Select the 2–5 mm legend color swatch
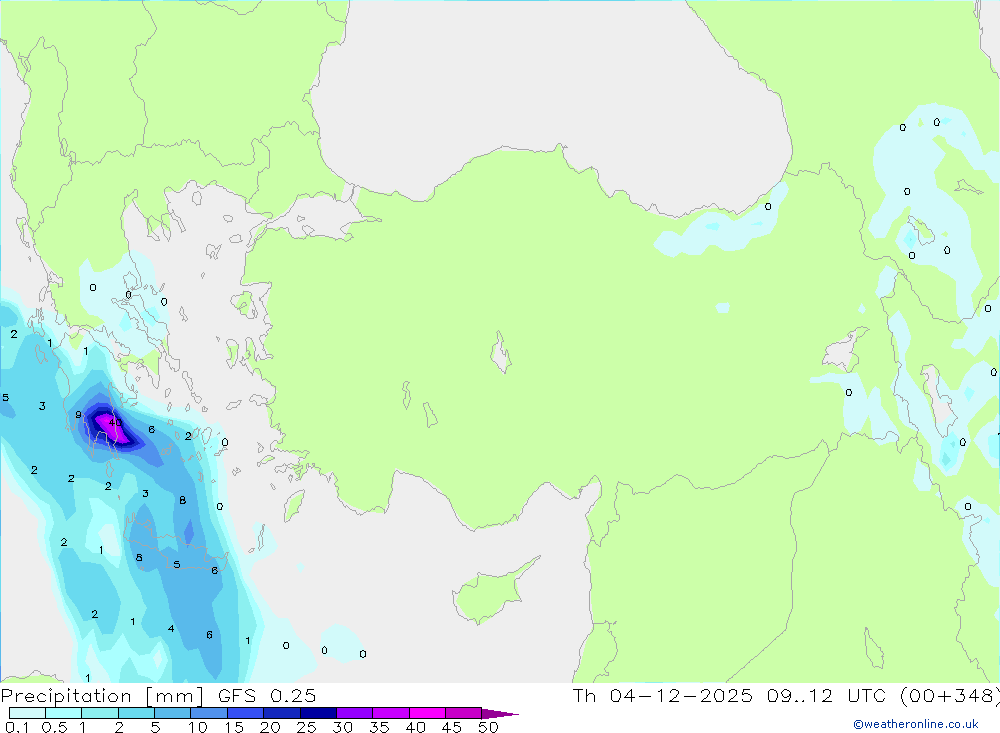Image resolution: width=1000 pixels, height=733 pixels. (x=136, y=713)
